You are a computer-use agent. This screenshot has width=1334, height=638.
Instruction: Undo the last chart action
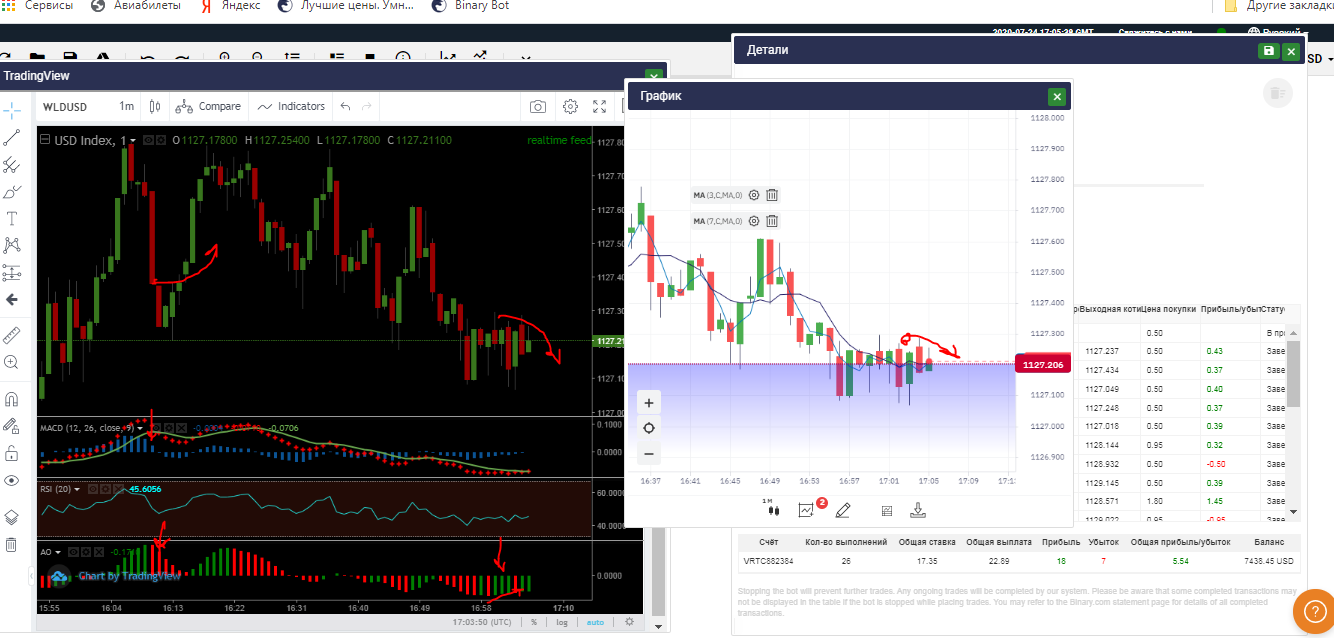click(x=345, y=106)
